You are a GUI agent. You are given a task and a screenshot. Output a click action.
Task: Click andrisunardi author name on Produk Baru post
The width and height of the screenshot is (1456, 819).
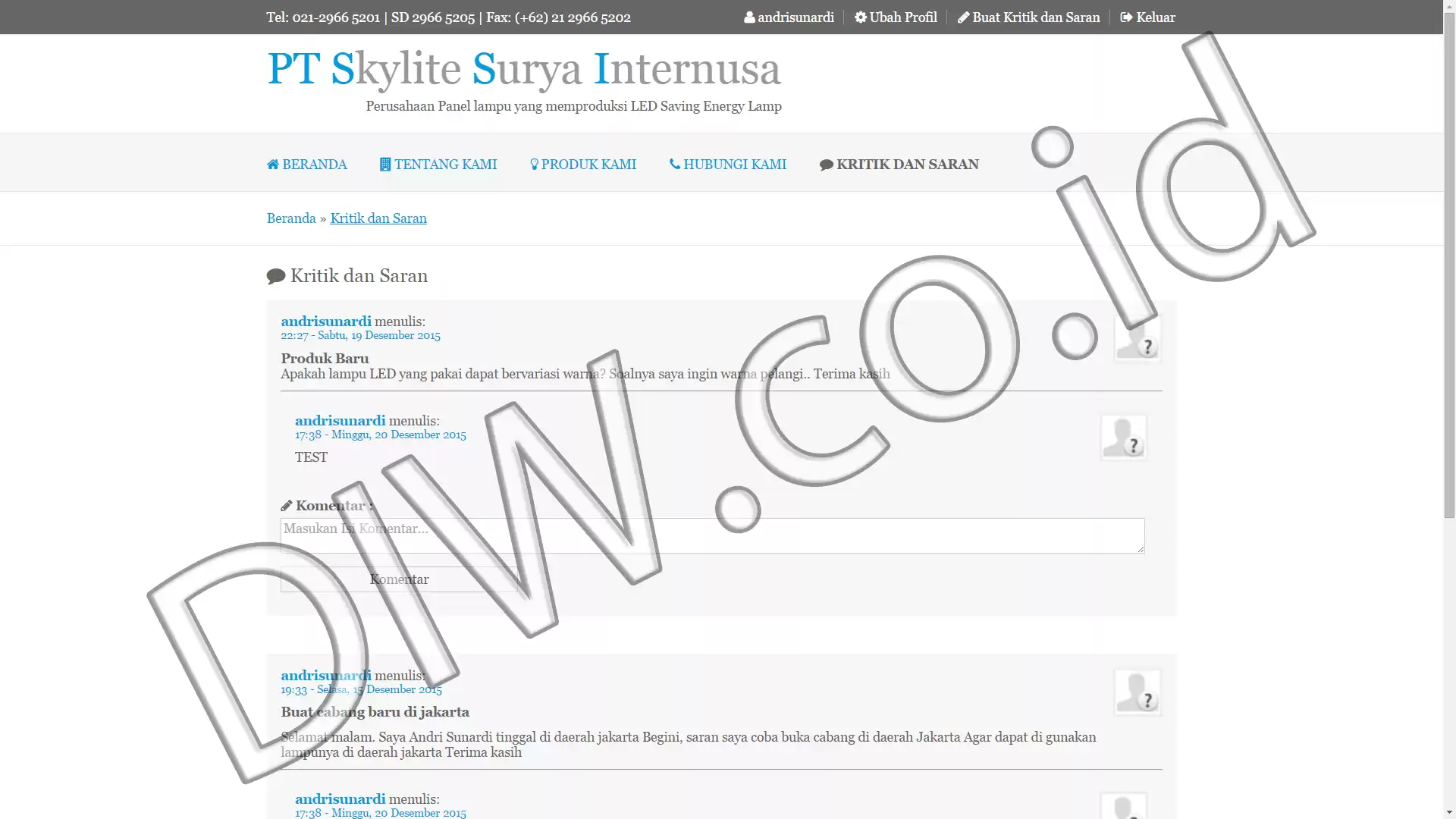click(x=326, y=322)
